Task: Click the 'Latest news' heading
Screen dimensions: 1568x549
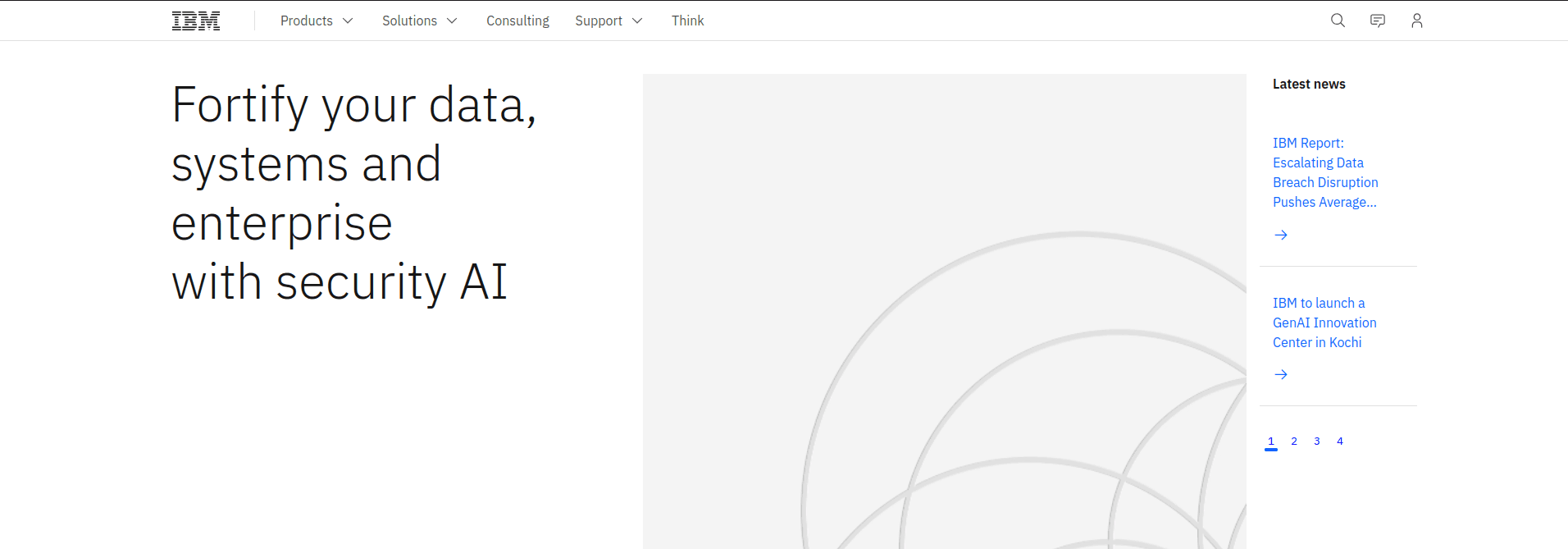Action: [x=1309, y=84]
